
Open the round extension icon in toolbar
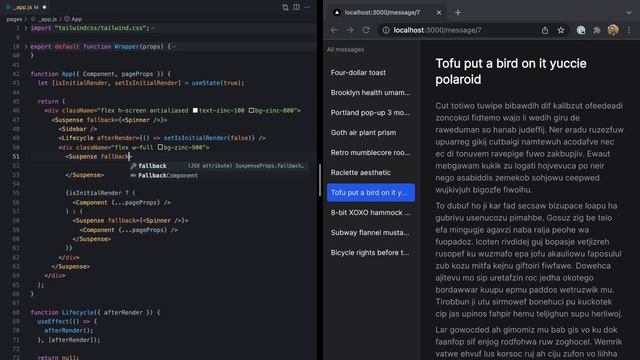coord(581,30)
